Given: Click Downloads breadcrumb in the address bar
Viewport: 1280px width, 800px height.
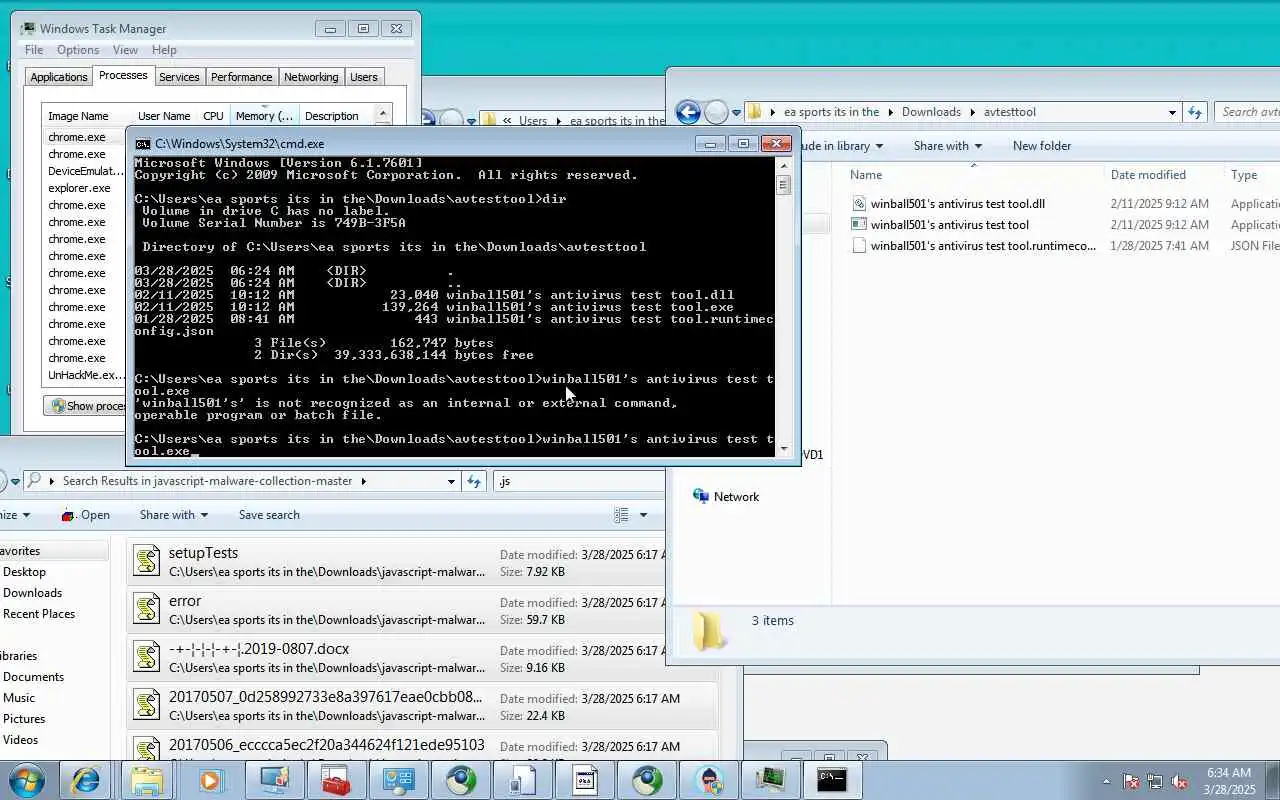Looking at the screenshot, I should (x=931, y=112).
